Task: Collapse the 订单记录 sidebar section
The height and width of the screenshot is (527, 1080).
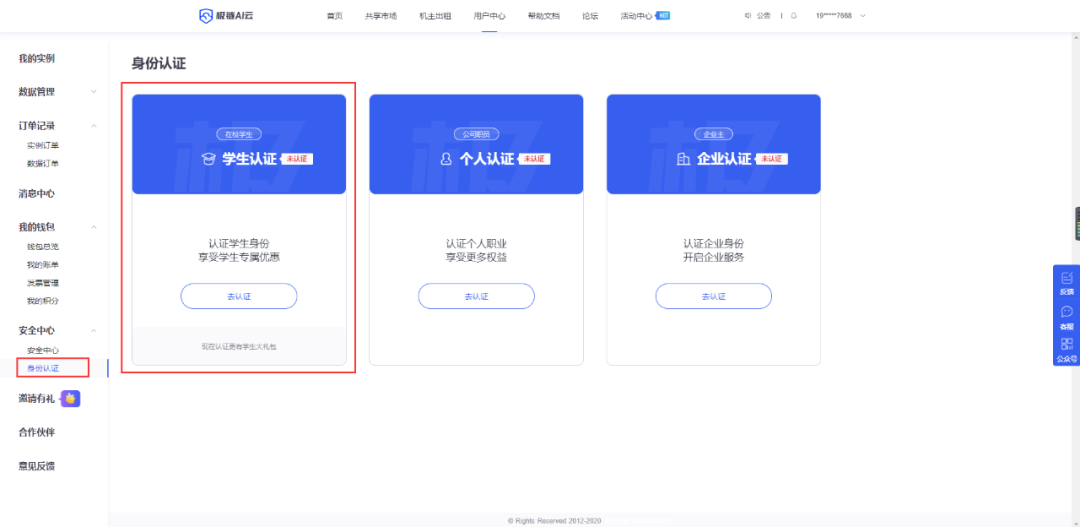Action: pos(94,125)
